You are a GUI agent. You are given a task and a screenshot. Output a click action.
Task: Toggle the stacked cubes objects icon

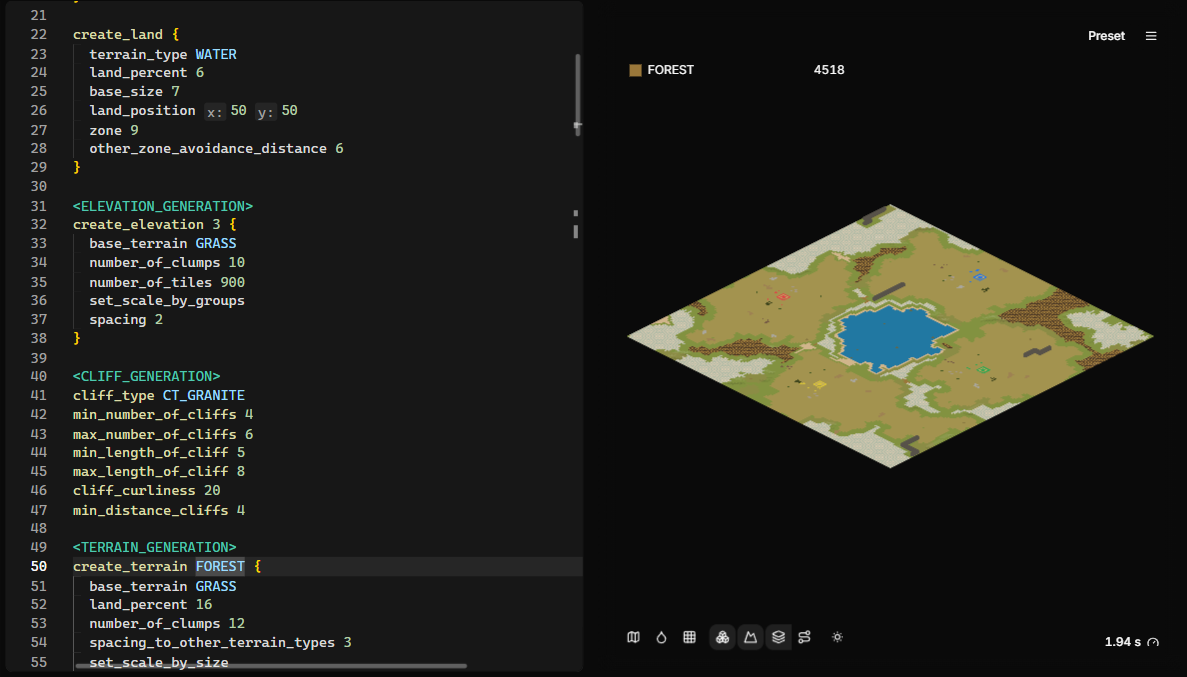[x=723, y=638]
